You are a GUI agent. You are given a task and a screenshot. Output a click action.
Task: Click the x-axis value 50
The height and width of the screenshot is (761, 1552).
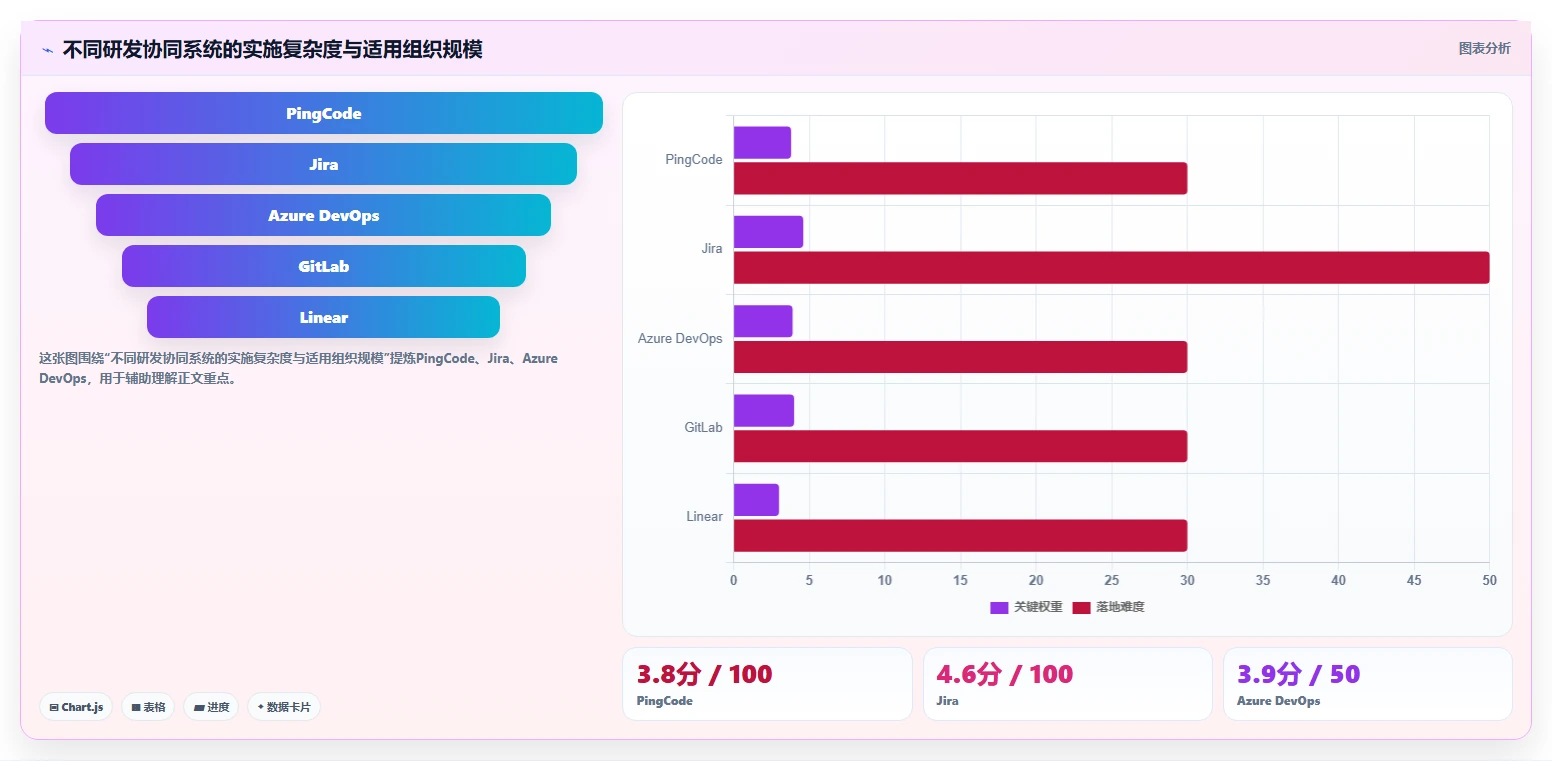point(1489,580)
